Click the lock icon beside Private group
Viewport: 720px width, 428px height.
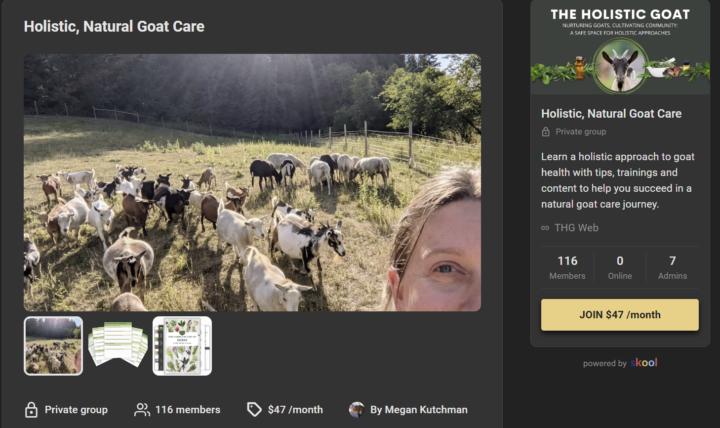click(x=31, y=409)
